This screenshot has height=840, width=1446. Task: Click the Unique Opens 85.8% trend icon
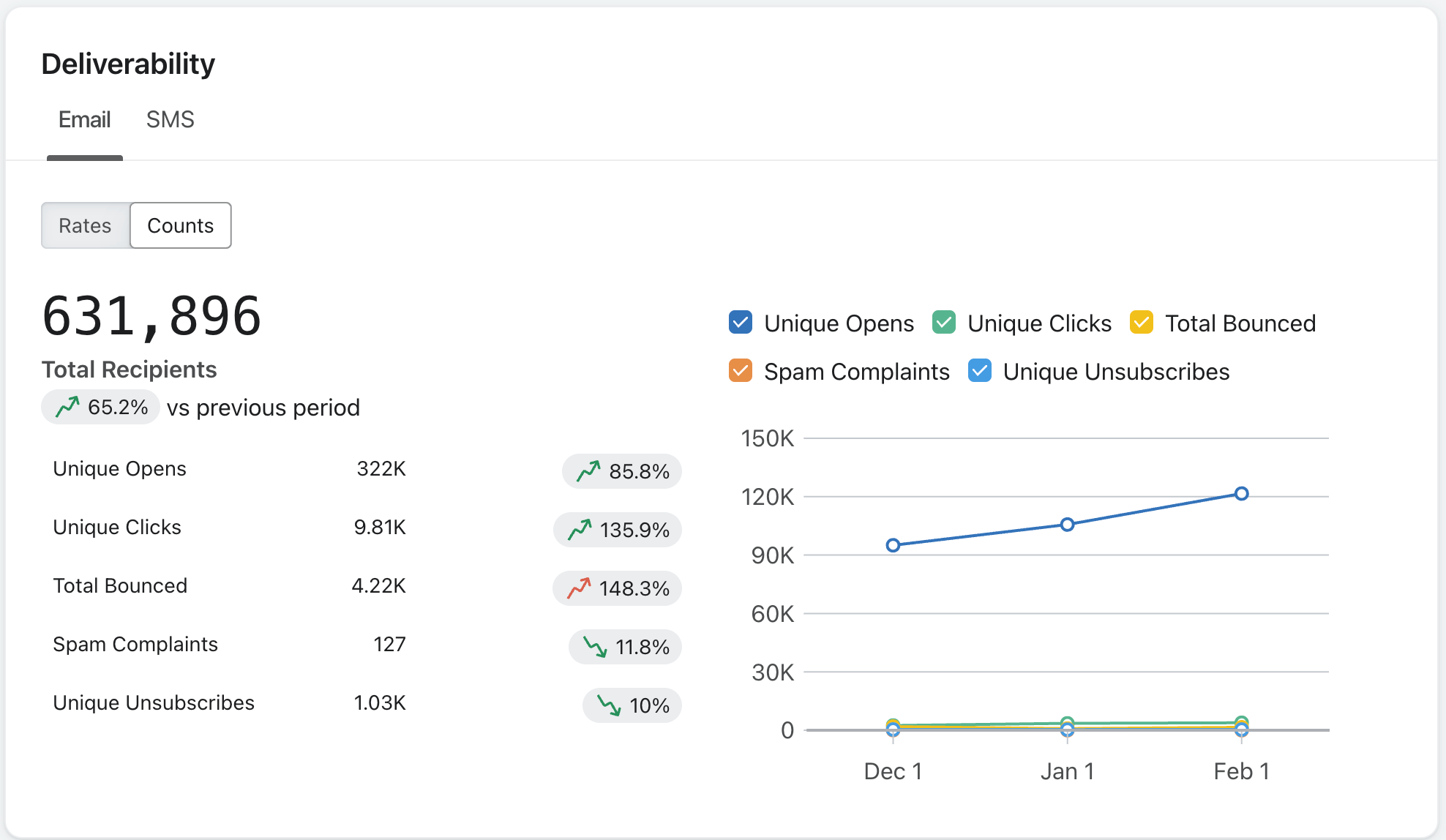(x=588, y=471)
